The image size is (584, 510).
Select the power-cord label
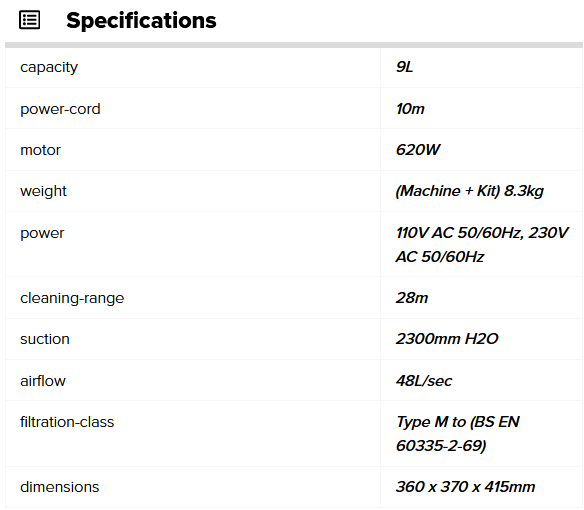(60, 109)
